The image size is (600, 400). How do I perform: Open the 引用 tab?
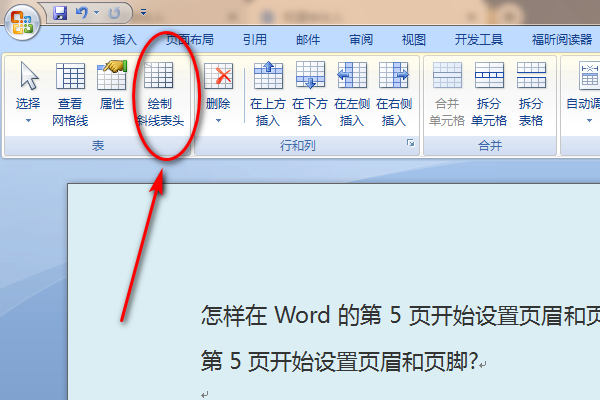coord(254,39)
